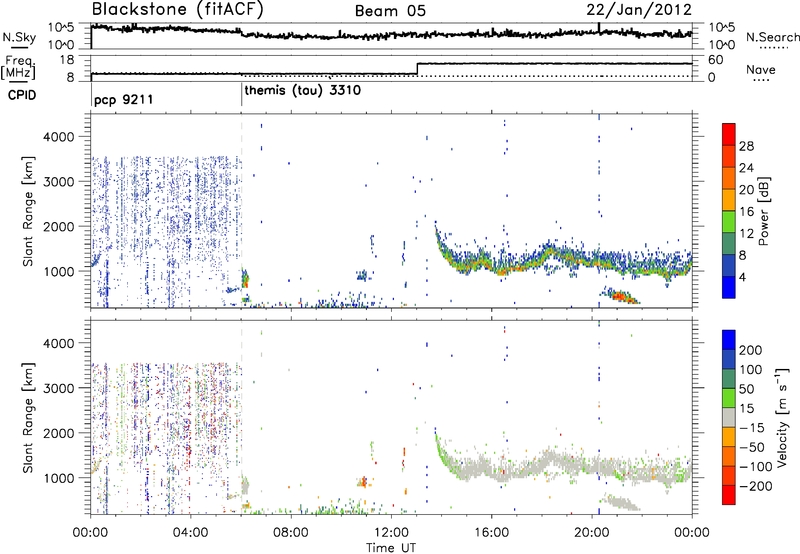800x554 pixels.
Task: Click the '12:00' time tick label
Action: tap(391, 533)
